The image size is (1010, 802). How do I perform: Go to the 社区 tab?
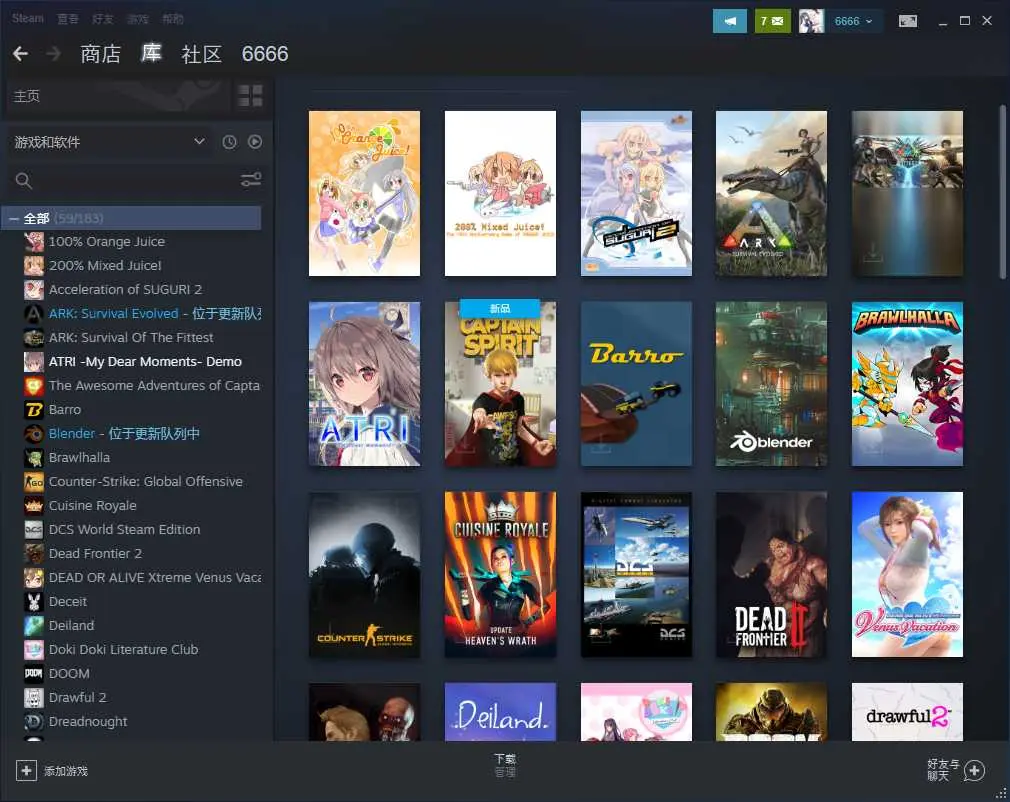(202, 53)
